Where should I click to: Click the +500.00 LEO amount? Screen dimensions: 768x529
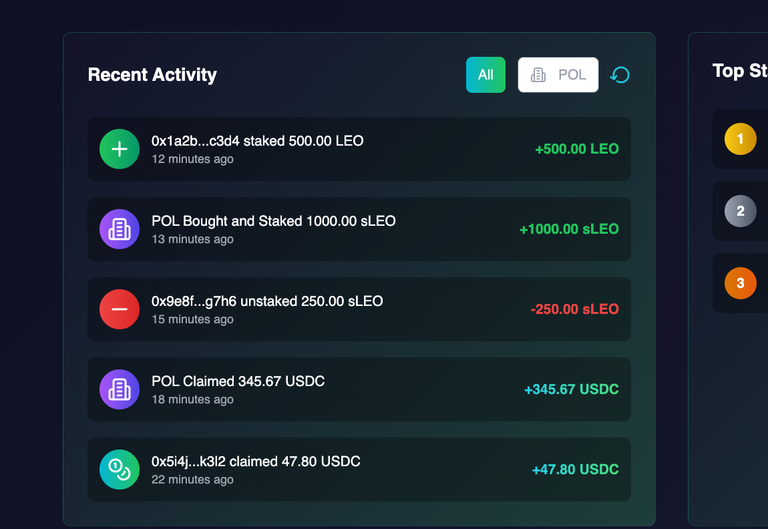[x=577, y=149]
